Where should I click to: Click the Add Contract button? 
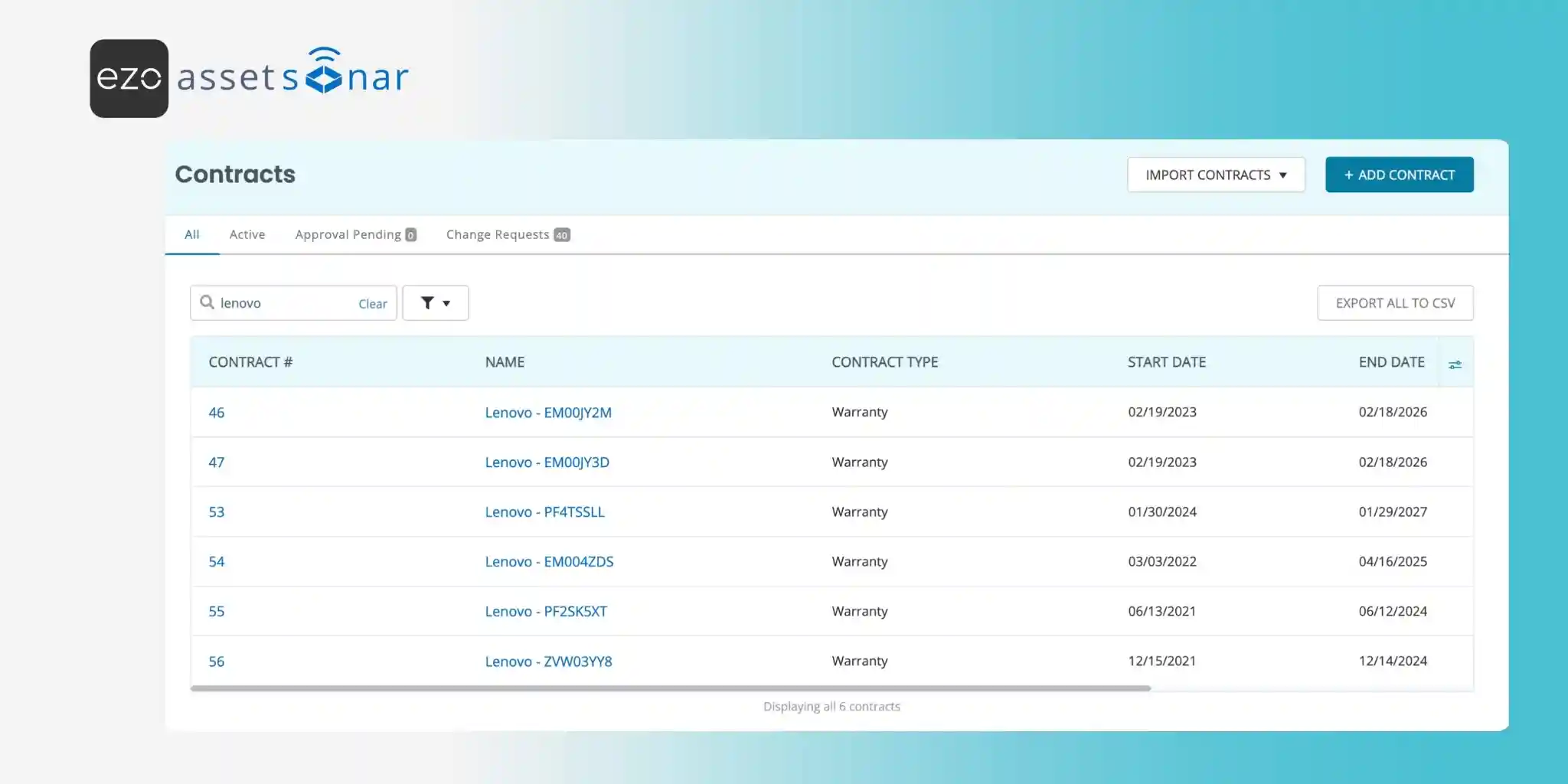(x=1399, y=175)
